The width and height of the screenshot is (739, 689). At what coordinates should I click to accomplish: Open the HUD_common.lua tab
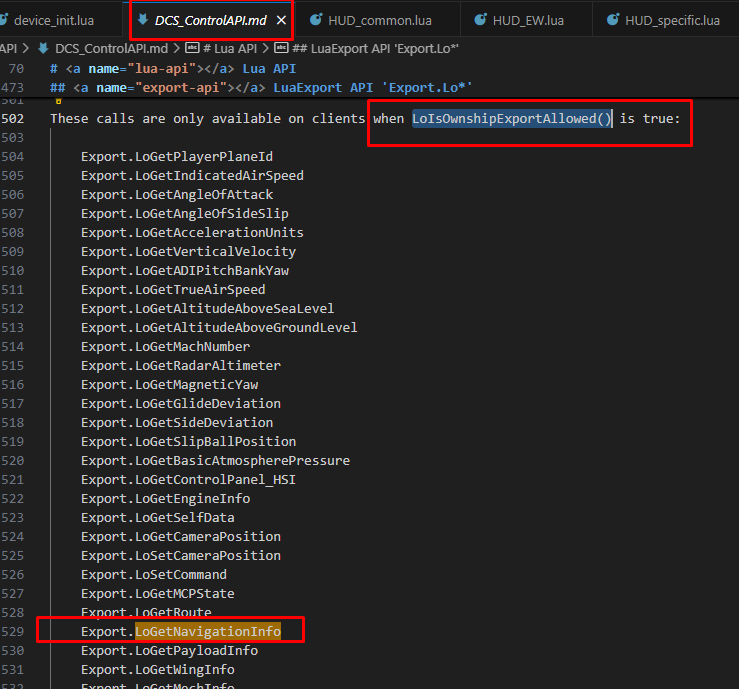coord(379,21)
